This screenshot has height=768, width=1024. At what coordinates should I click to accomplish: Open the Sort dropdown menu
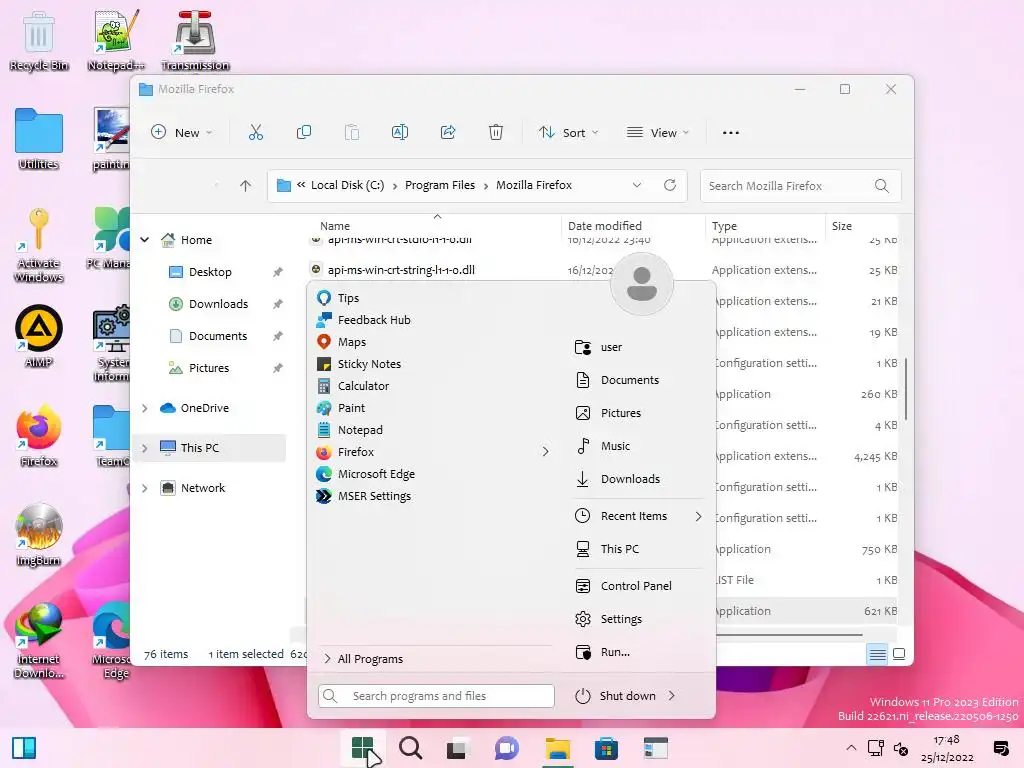pyautogui.click(x=568, y=133)
